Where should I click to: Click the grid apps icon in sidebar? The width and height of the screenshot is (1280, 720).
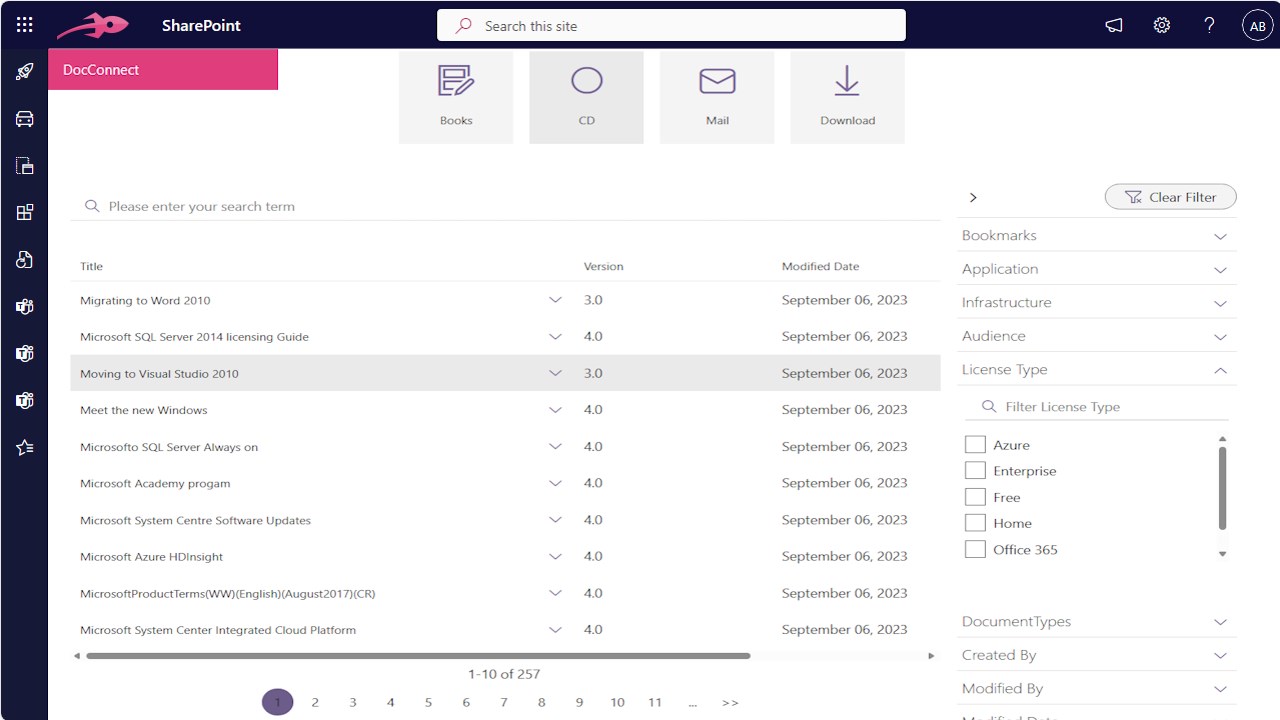[24, 212]
